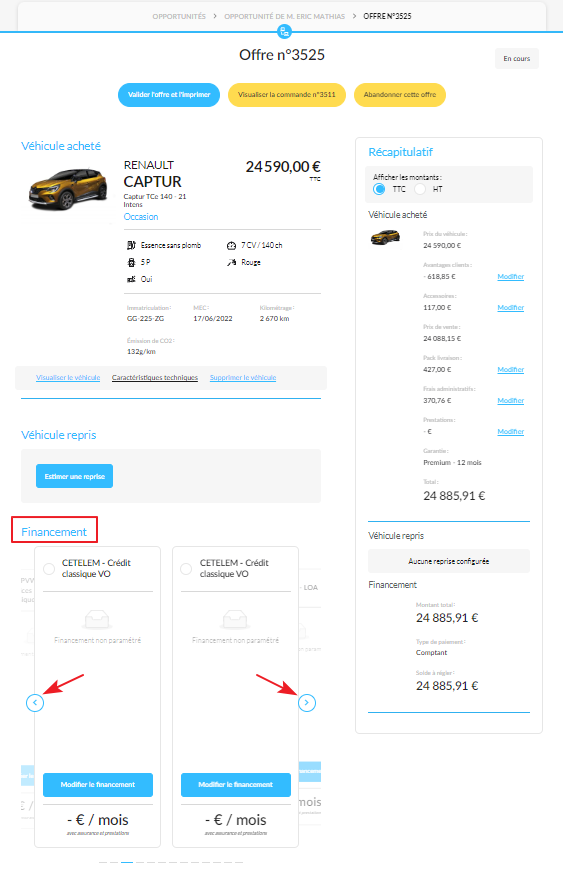Click the total 24 885,91 € under Garantie

454,496
